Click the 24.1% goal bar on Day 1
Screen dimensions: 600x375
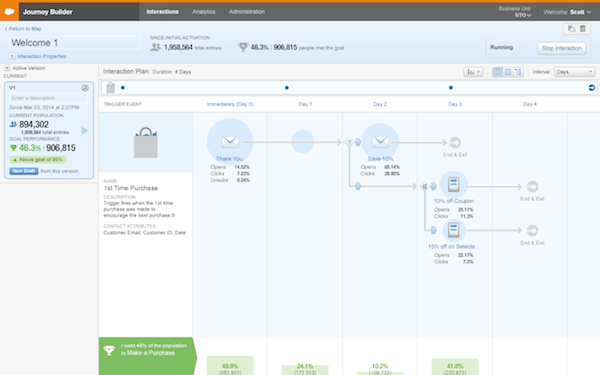click(305, 370)
